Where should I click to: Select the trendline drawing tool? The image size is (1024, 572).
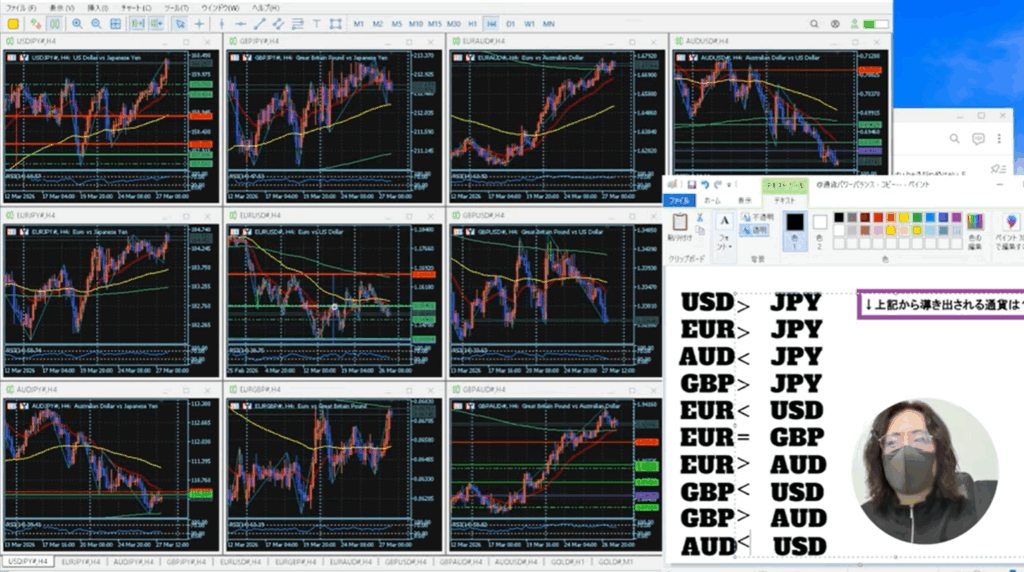tap(261, 23)
